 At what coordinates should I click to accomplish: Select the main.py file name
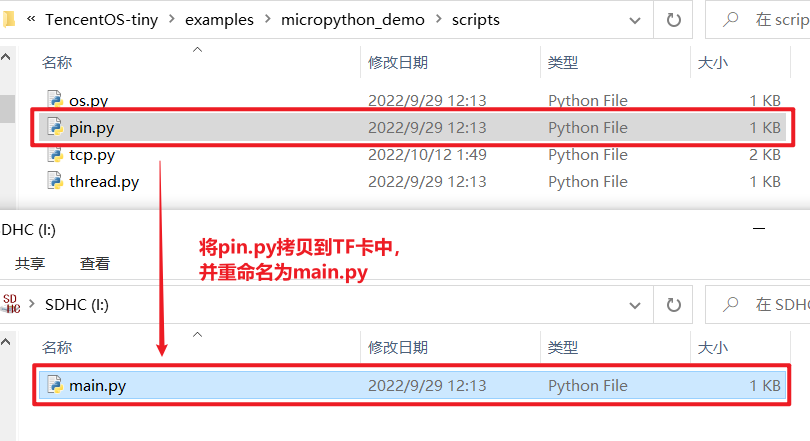[x=98, y=386]
